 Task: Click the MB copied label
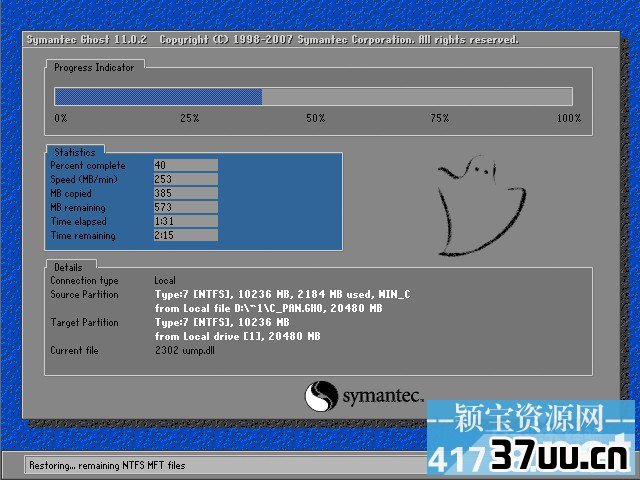tap(71, 193)
